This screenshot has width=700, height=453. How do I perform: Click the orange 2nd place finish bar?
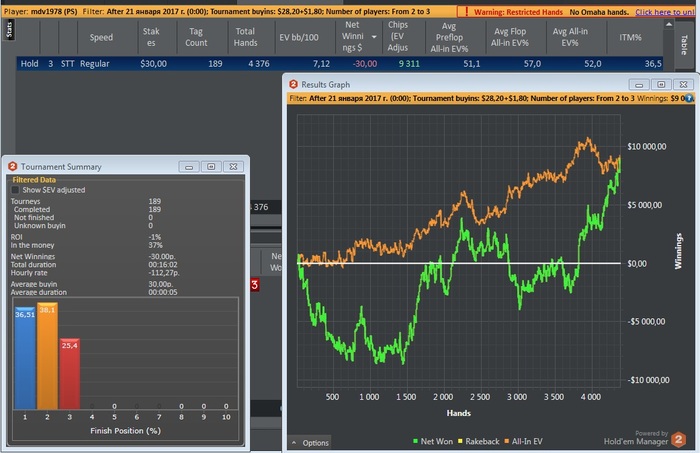tap(47, 356)
